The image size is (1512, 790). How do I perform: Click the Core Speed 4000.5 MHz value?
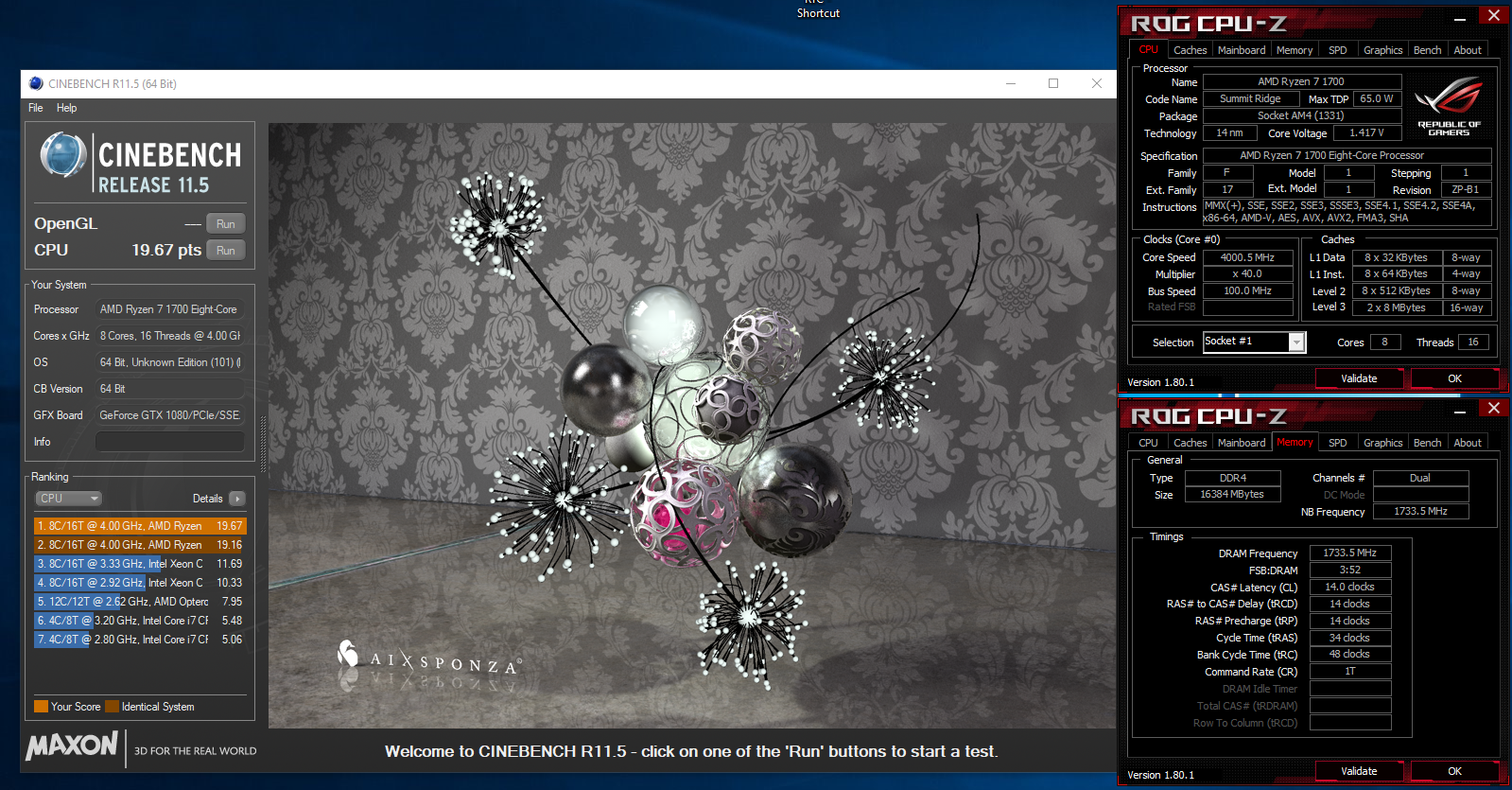[1247, 257]
